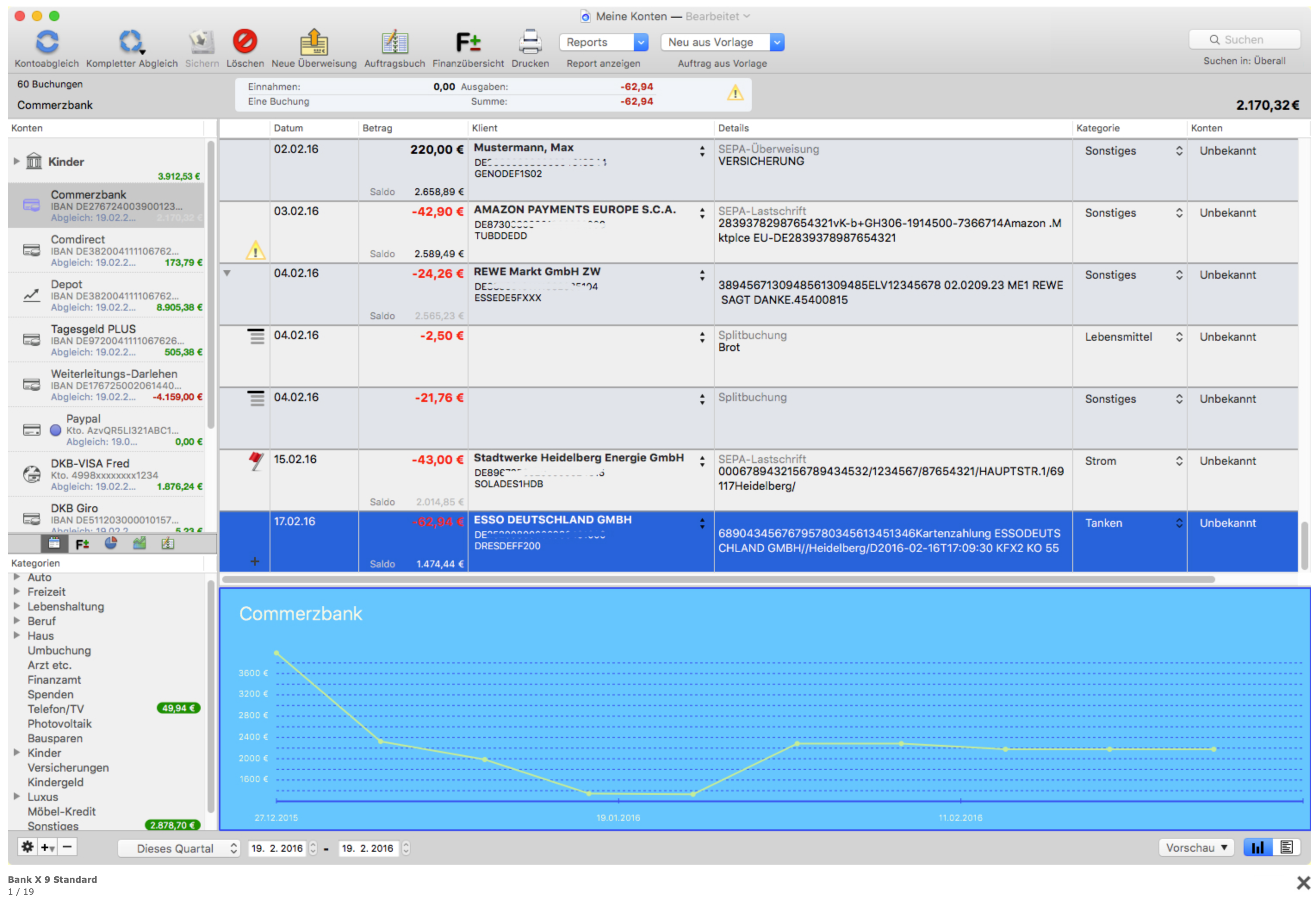Sort by the Kategorie column header
The height and width of the screenshot is (903, 1316).
click(x=1130, y=128)
